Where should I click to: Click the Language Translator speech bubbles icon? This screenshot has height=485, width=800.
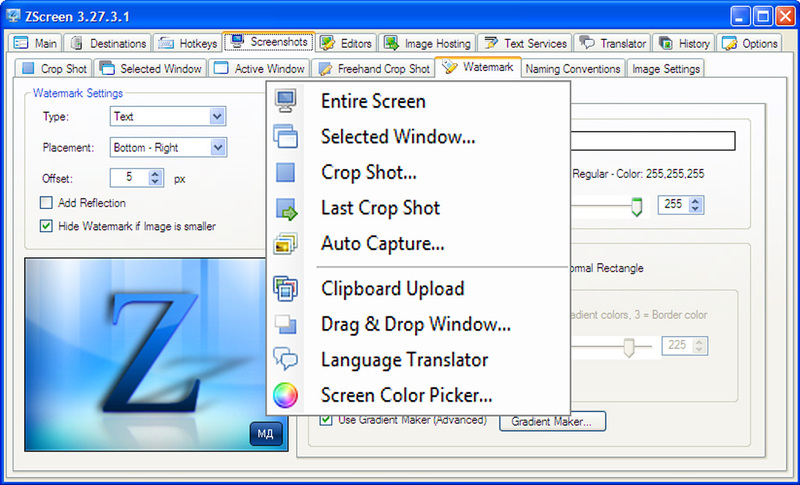(x=285, y=359)
